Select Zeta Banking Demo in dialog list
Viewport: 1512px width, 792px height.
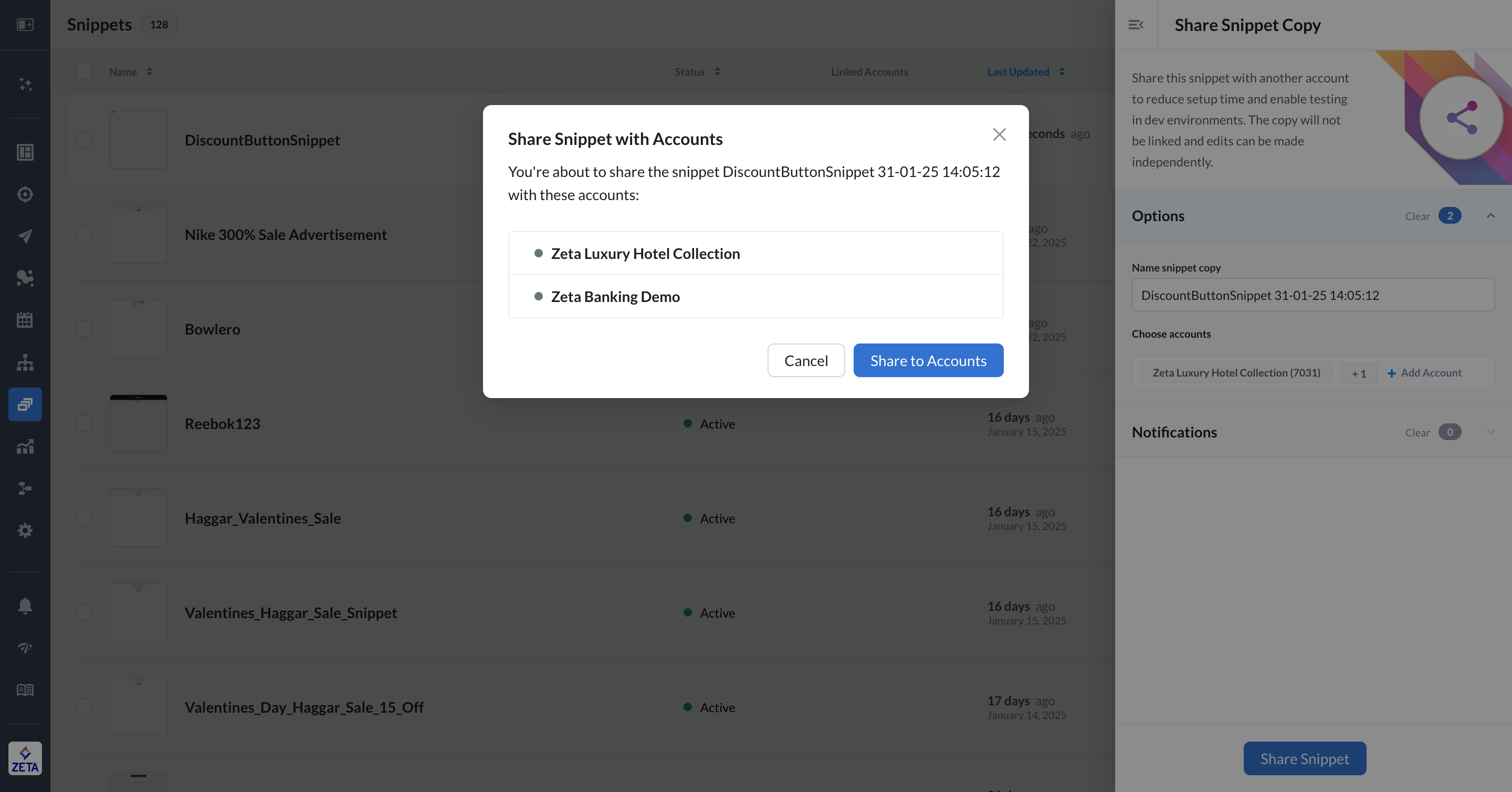click(755, 297)
